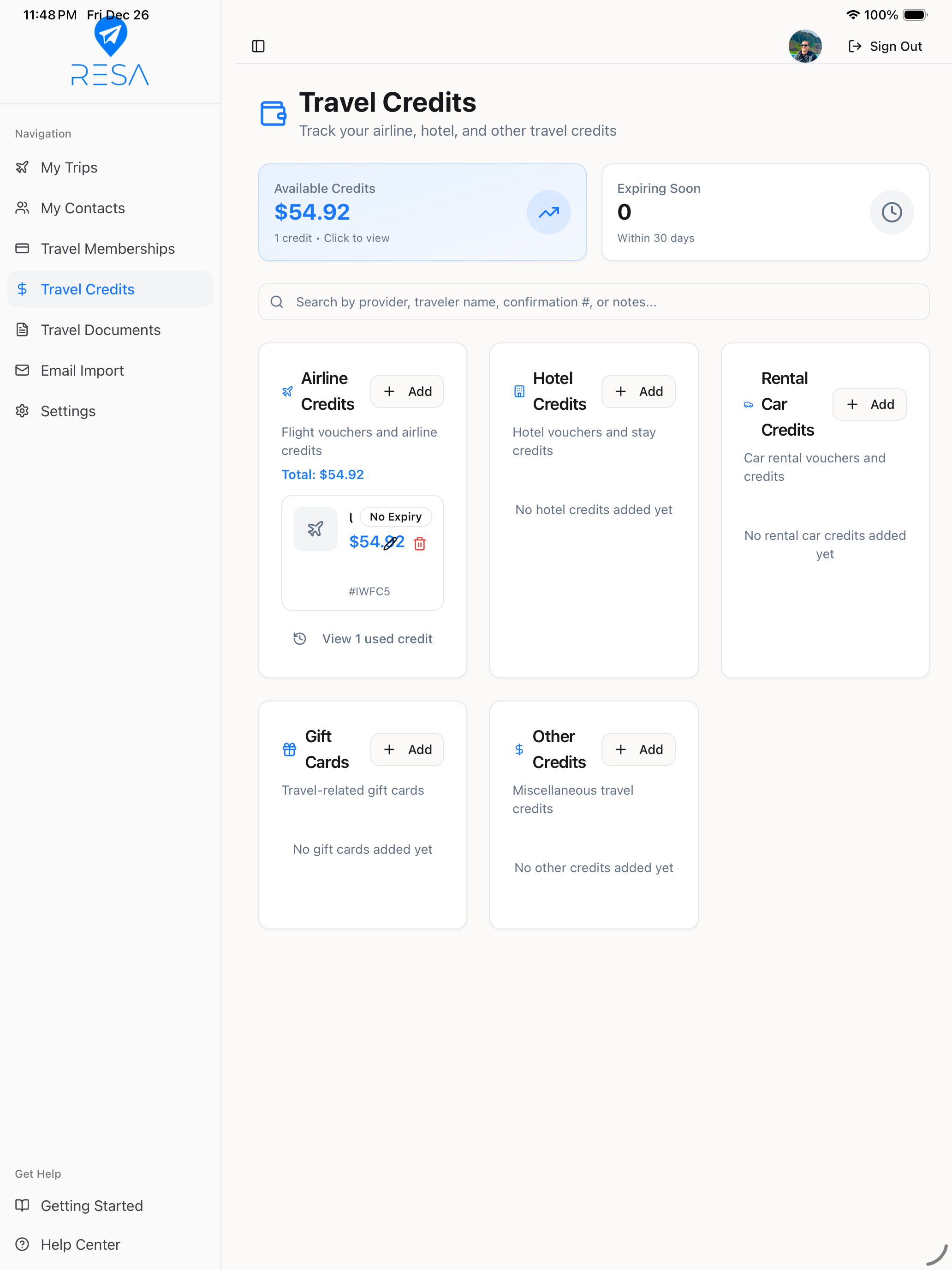The height and width of the screenshot is (1270, 952).
Task: Click the Wi-Fi status icon
Action: 853,15
